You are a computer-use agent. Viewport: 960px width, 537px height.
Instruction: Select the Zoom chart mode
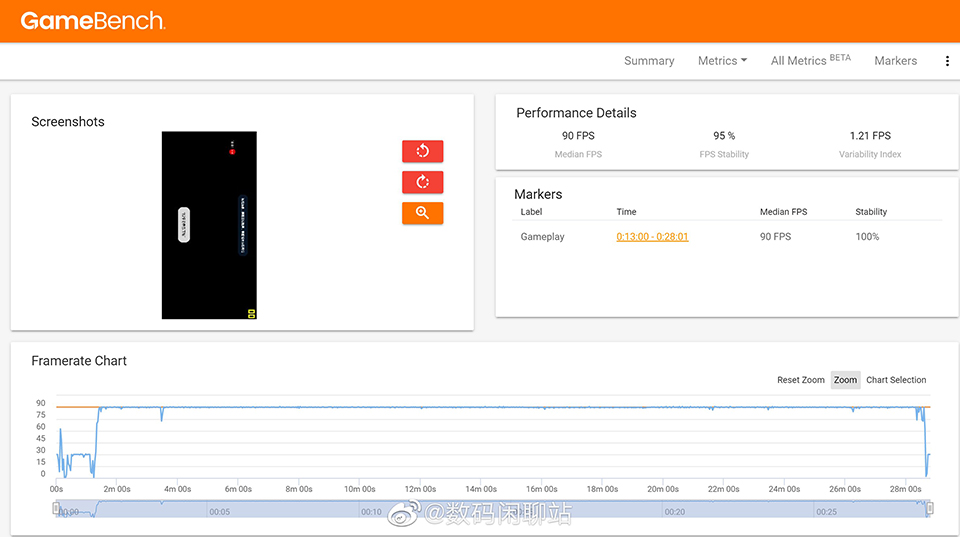(845, 380)
